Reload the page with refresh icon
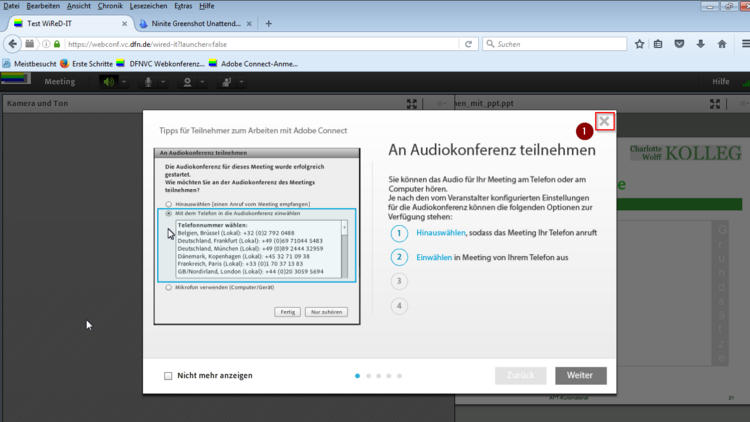Viewport: 750px width, 422px height. 468,44
